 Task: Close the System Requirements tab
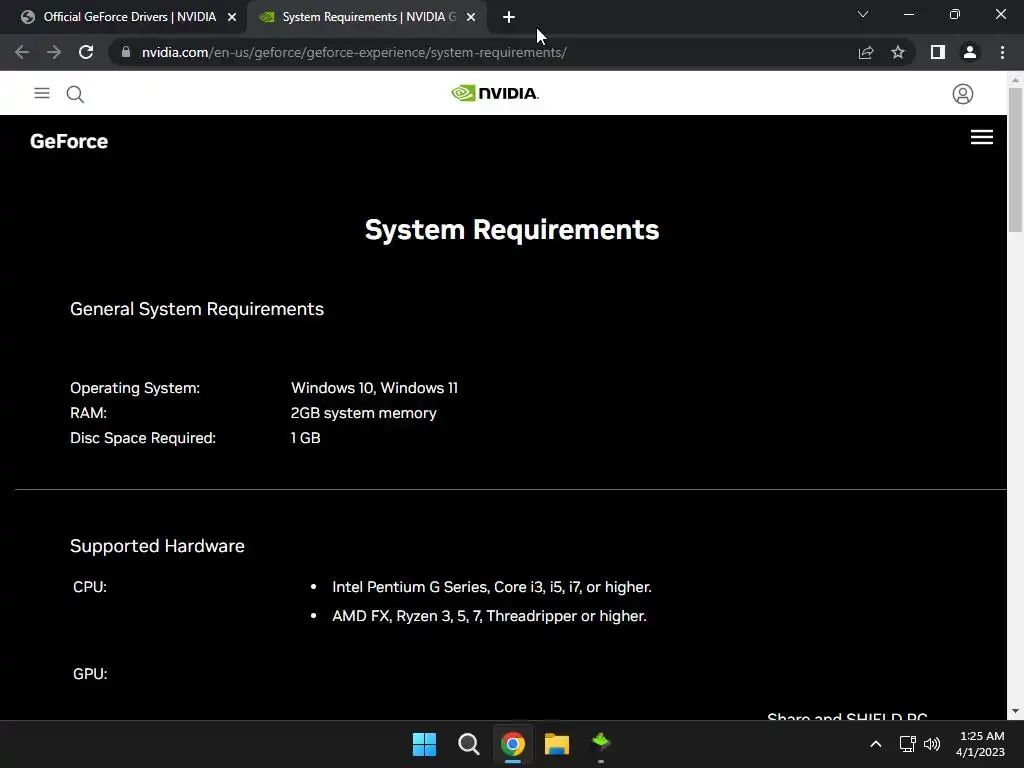471,17
